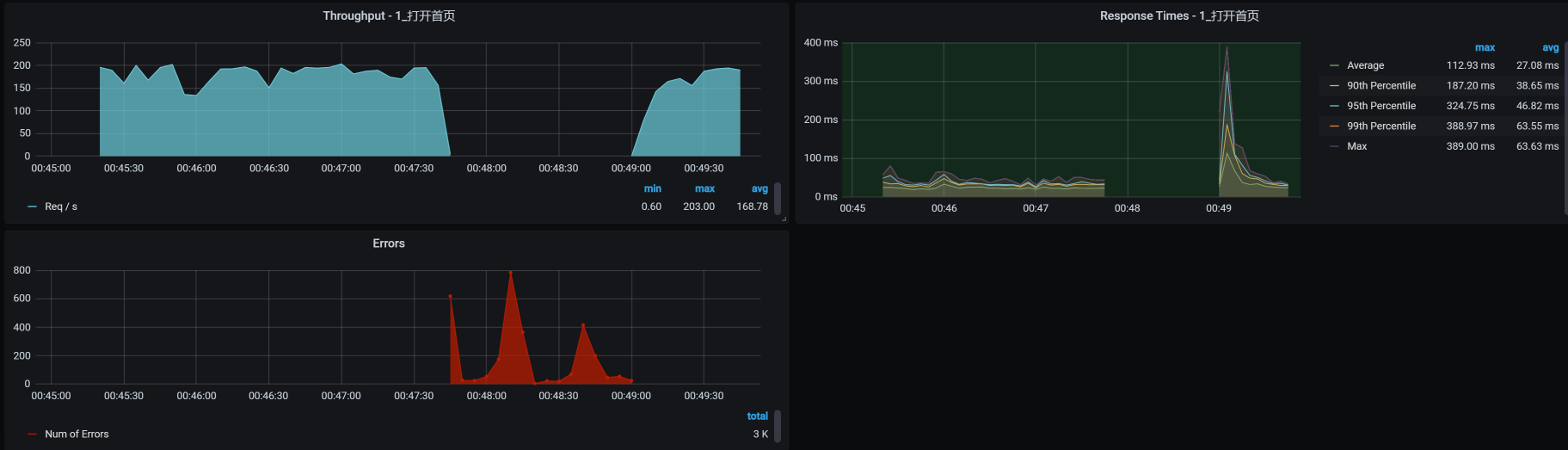
Task: Click the Throughput legend scrollbar
Action: (x=778, y=198)
